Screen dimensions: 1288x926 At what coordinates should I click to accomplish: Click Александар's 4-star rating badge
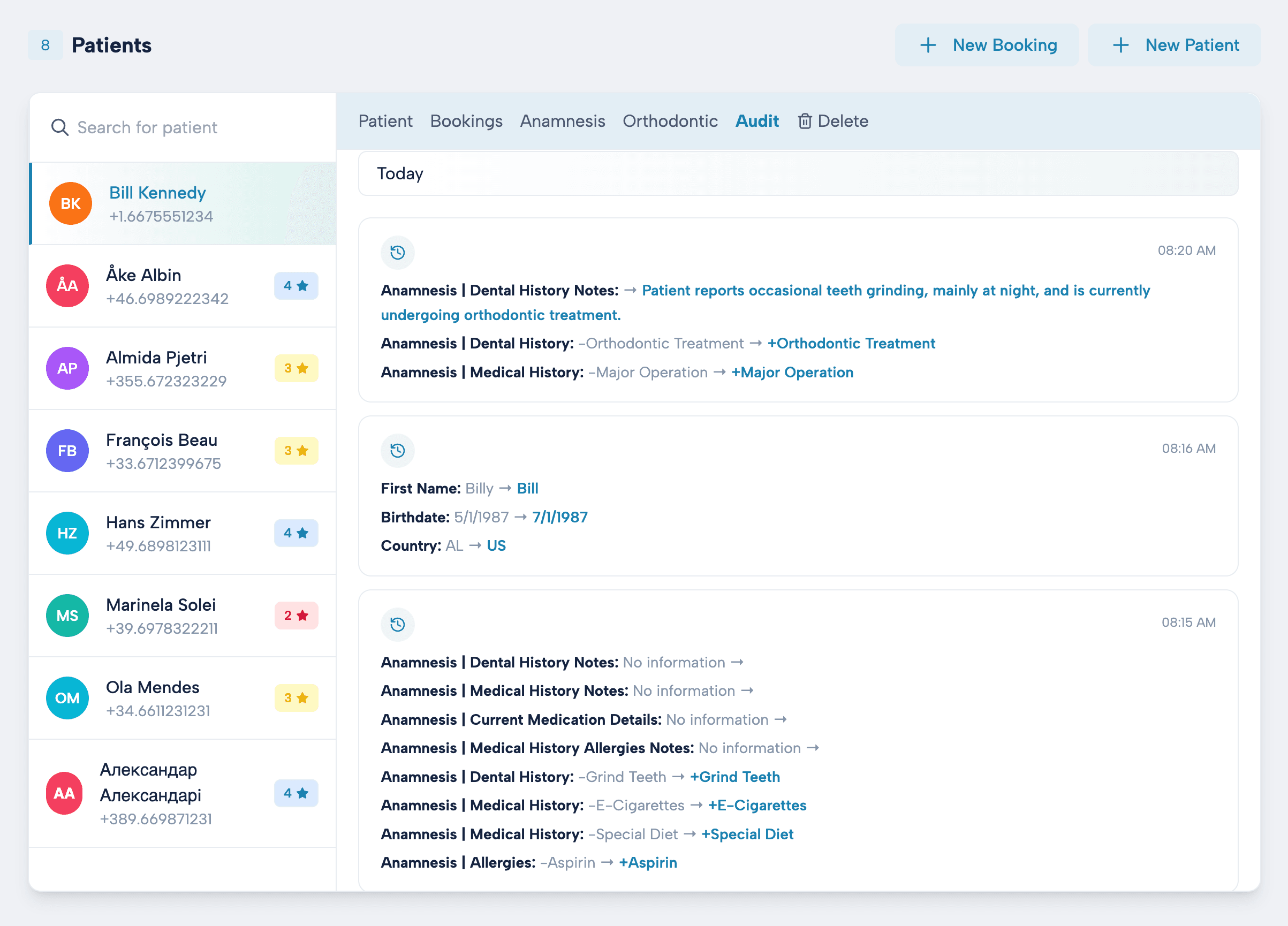[x=296, y=793]
